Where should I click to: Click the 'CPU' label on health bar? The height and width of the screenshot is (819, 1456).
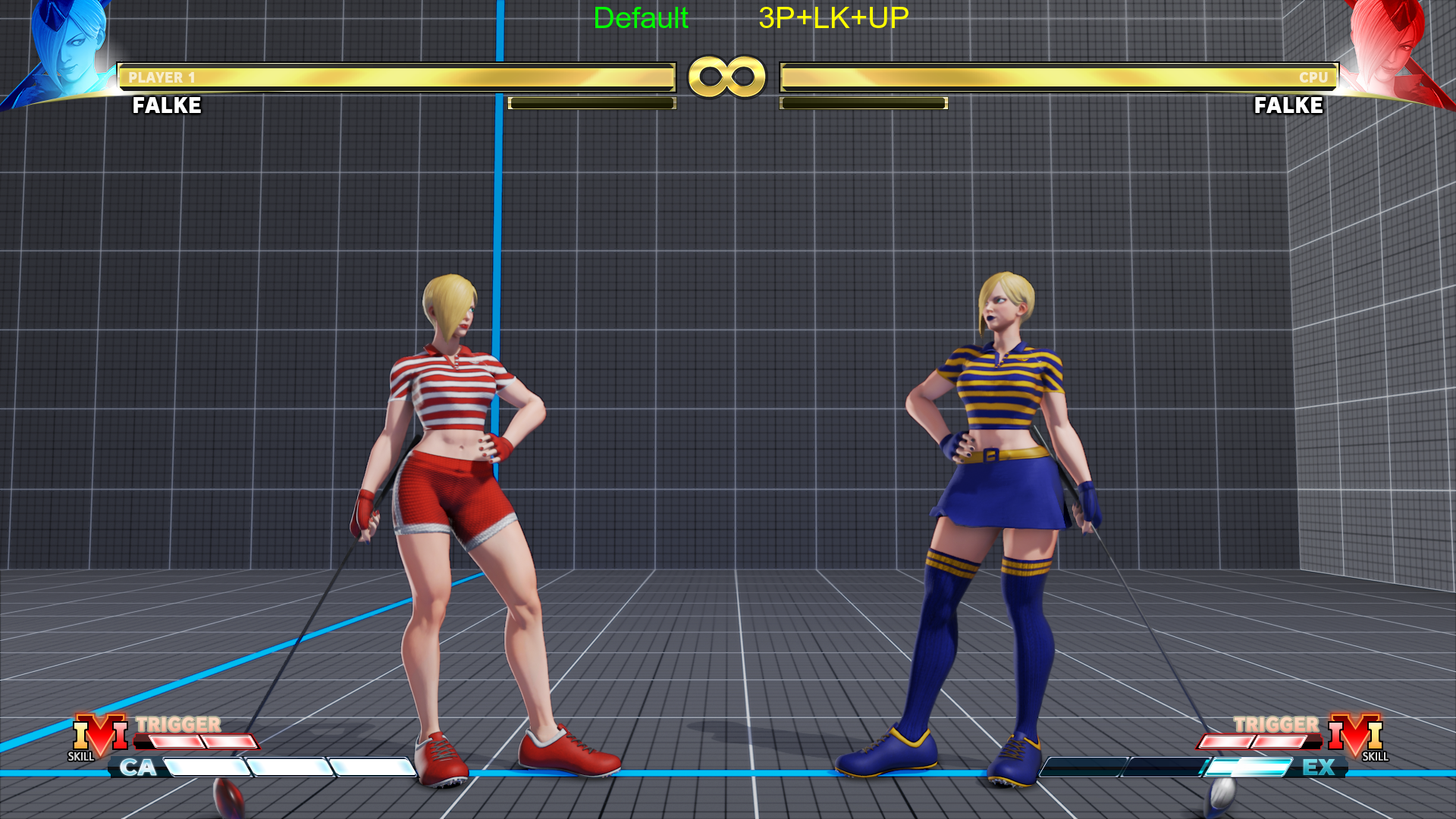[x=1313, y=77]
